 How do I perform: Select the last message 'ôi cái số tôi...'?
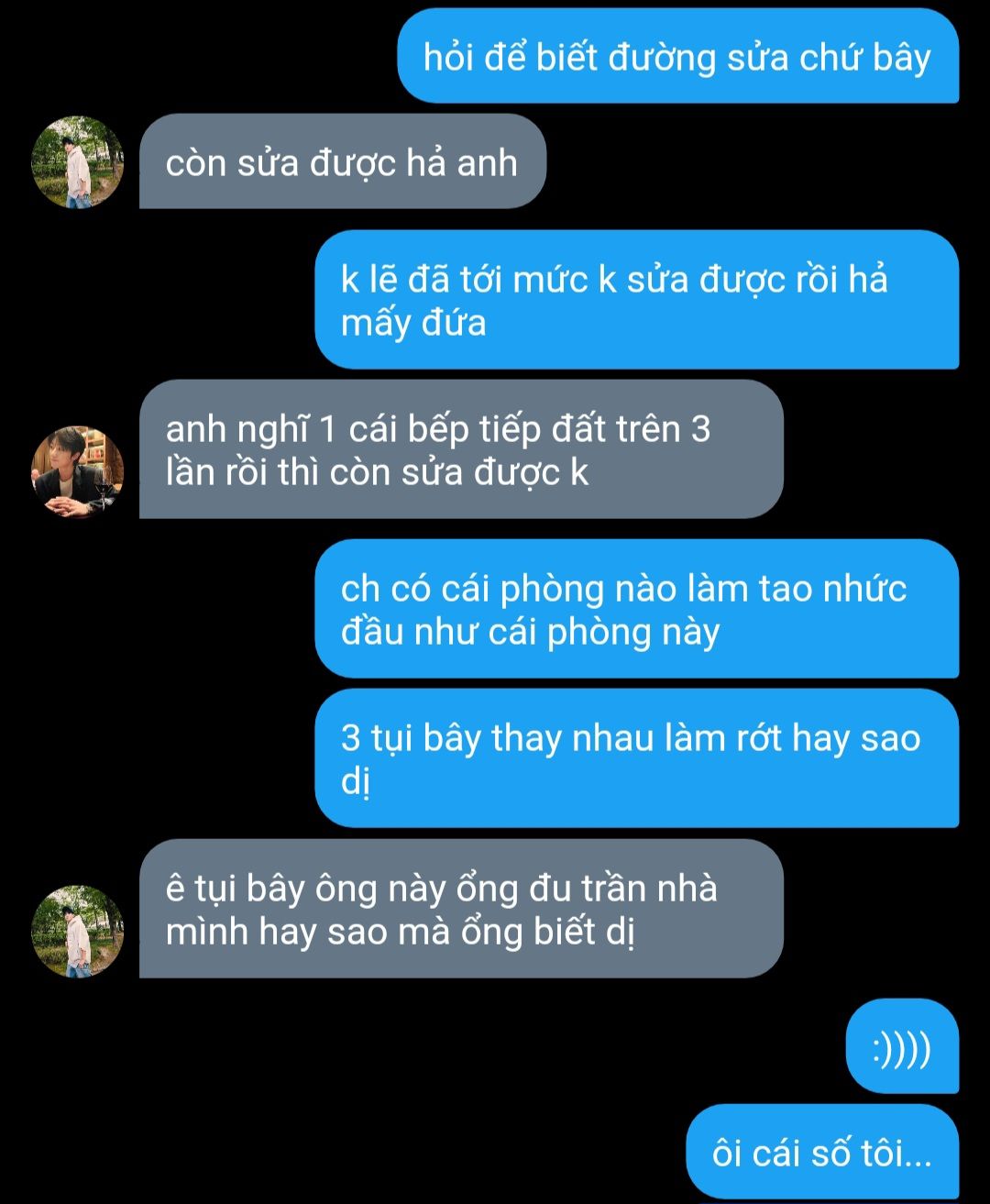pos(822,1152)
